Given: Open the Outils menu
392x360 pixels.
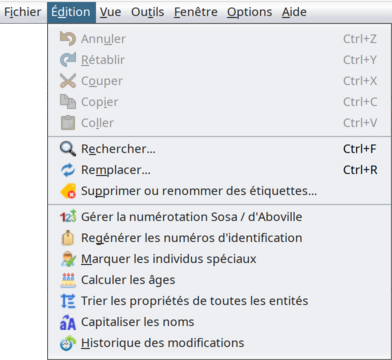Looking at the screenshot, I should click(148, 12).
